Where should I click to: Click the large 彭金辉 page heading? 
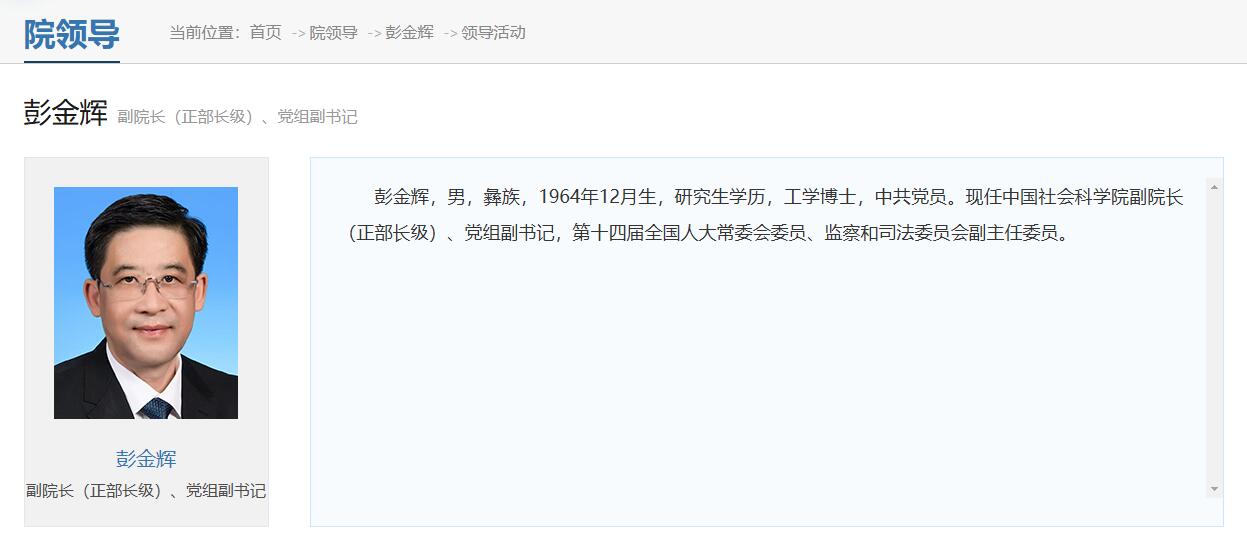pos(66,113)
